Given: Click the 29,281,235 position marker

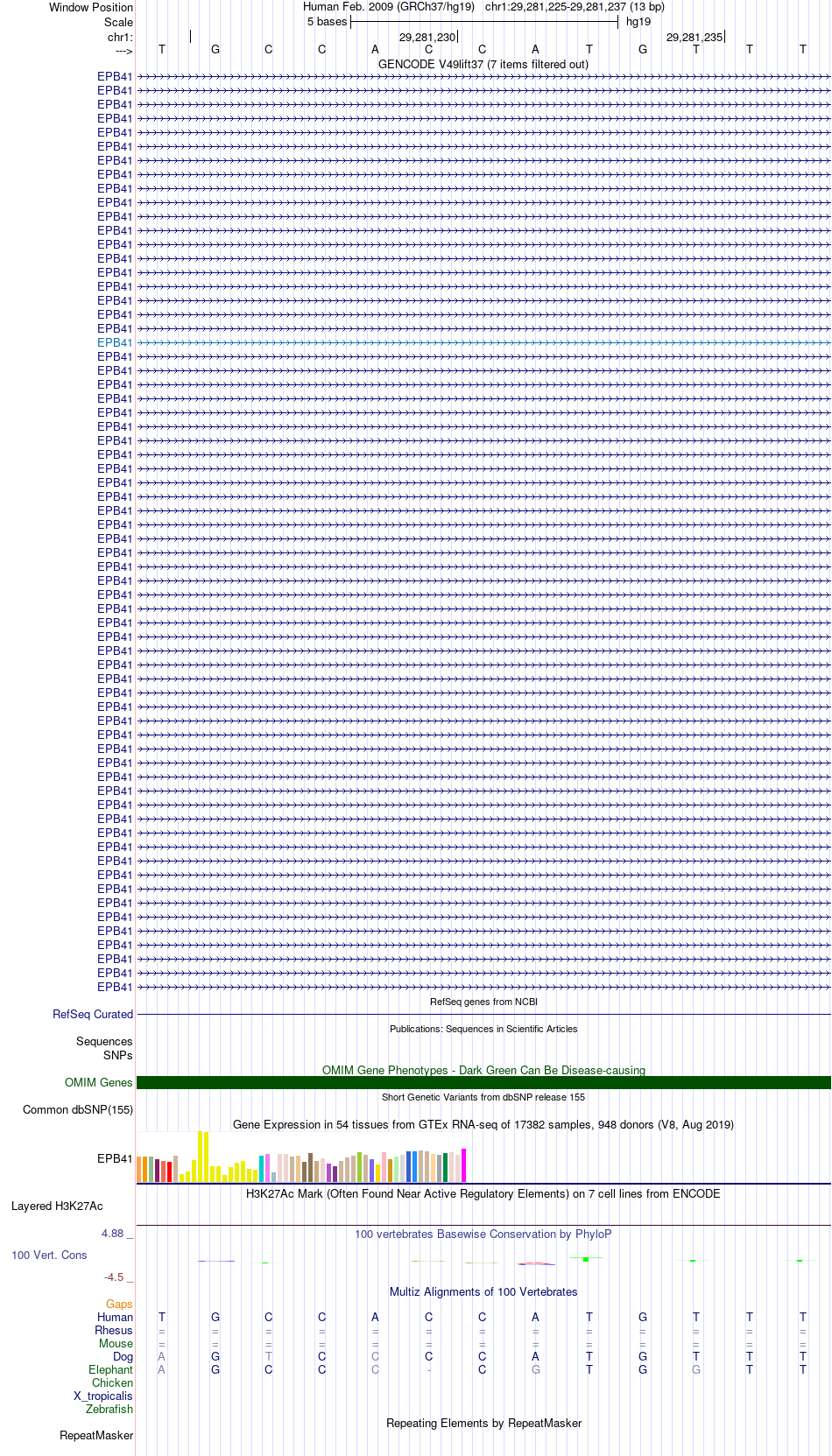Looking at the screenshot, I should click(x=695, y=38).
